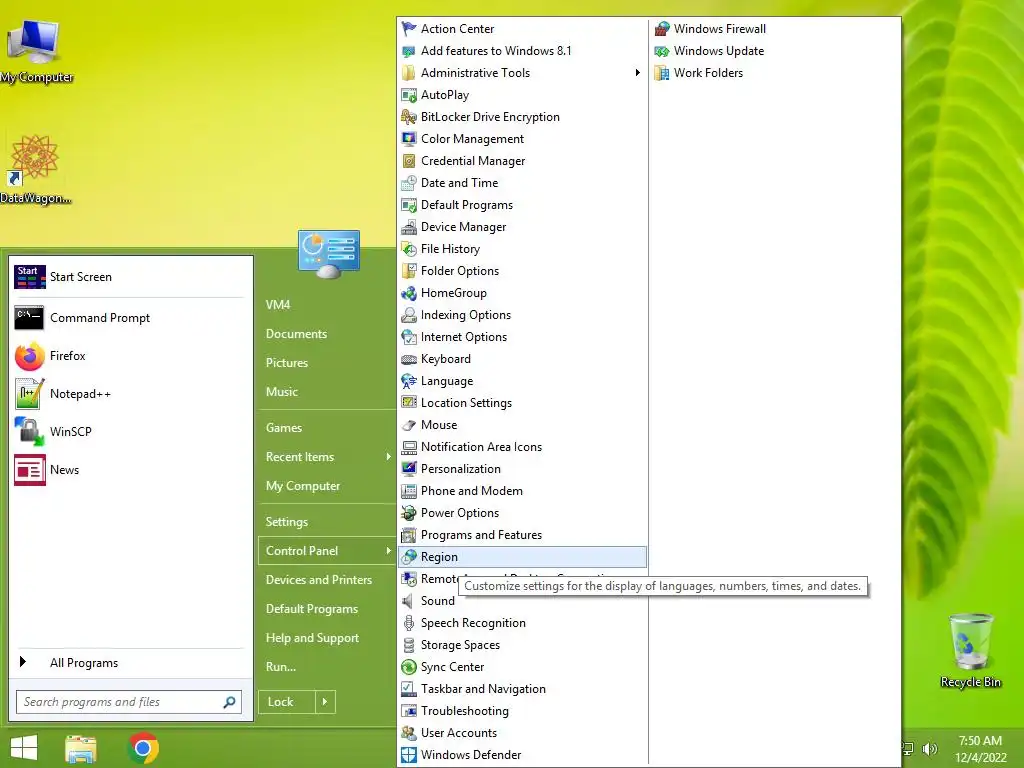Open the Start Screen tile icon
Viewport: 1024px width, 768px height.
tap(29, 277)
